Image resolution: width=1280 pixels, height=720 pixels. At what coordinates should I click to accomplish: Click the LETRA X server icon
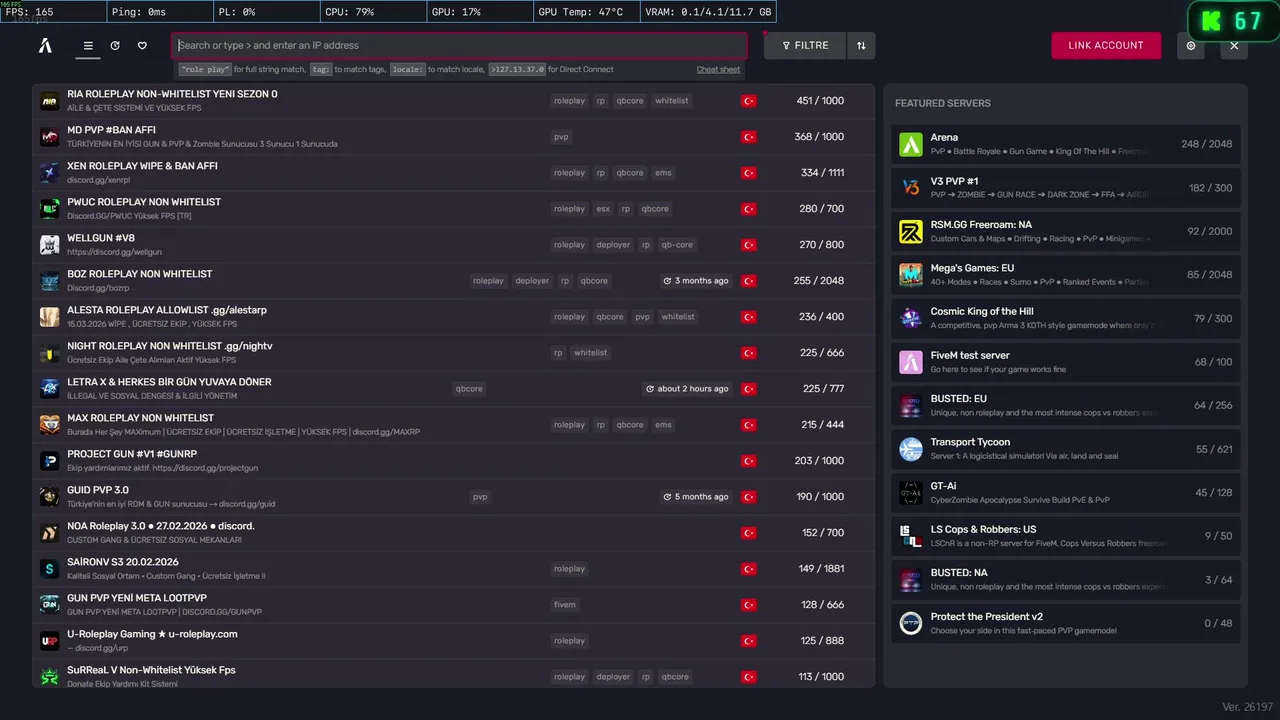point(50,389)
